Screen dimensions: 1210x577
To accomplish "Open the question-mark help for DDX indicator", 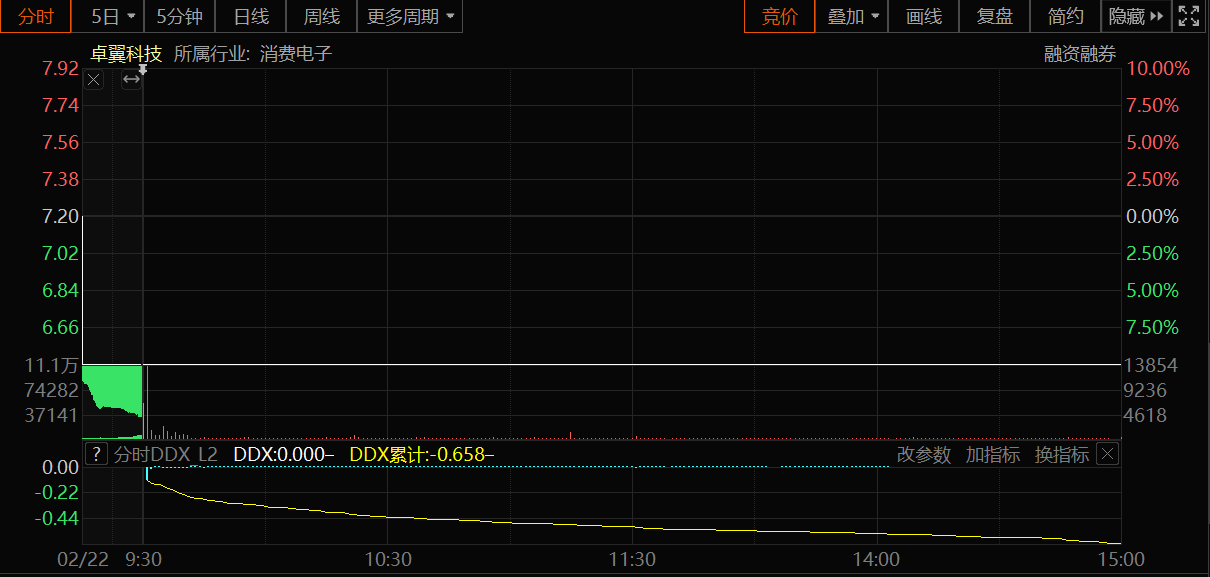I will pyautogui.click(x=96, y=455).
